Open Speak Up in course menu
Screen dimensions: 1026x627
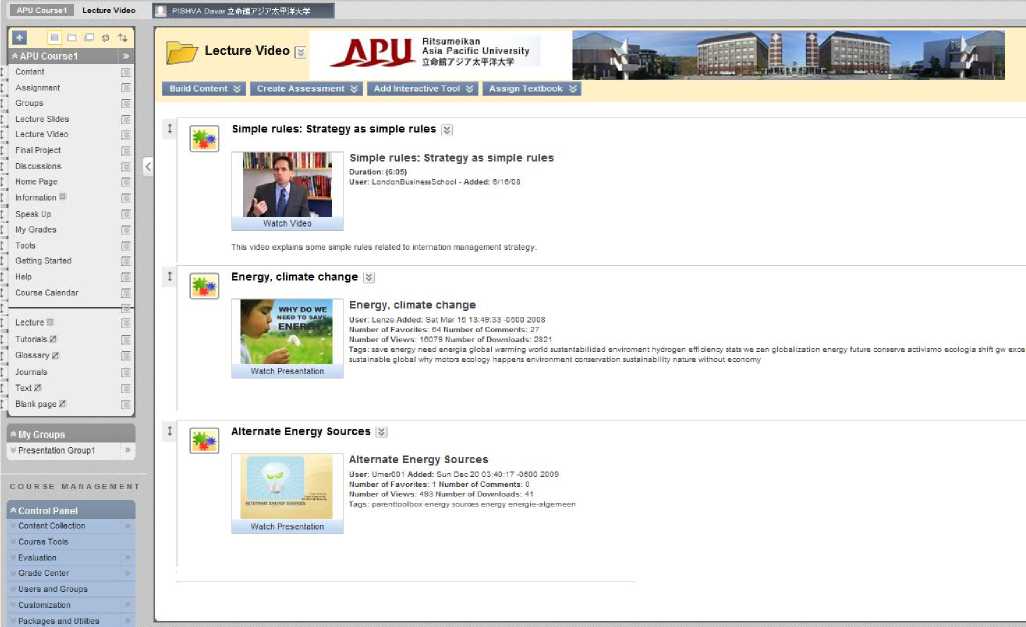(33, 214)
